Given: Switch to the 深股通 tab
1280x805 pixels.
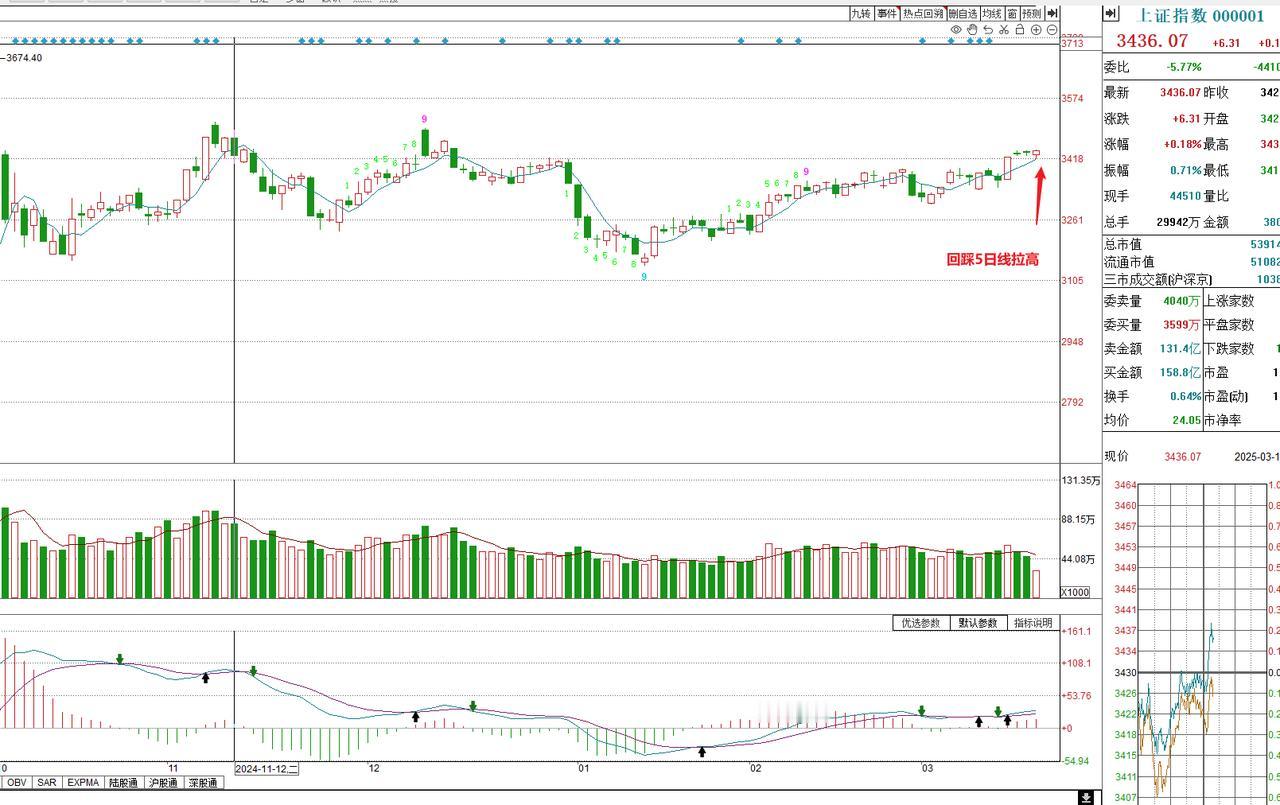Looking at the screenshot, I should (203, 783).
